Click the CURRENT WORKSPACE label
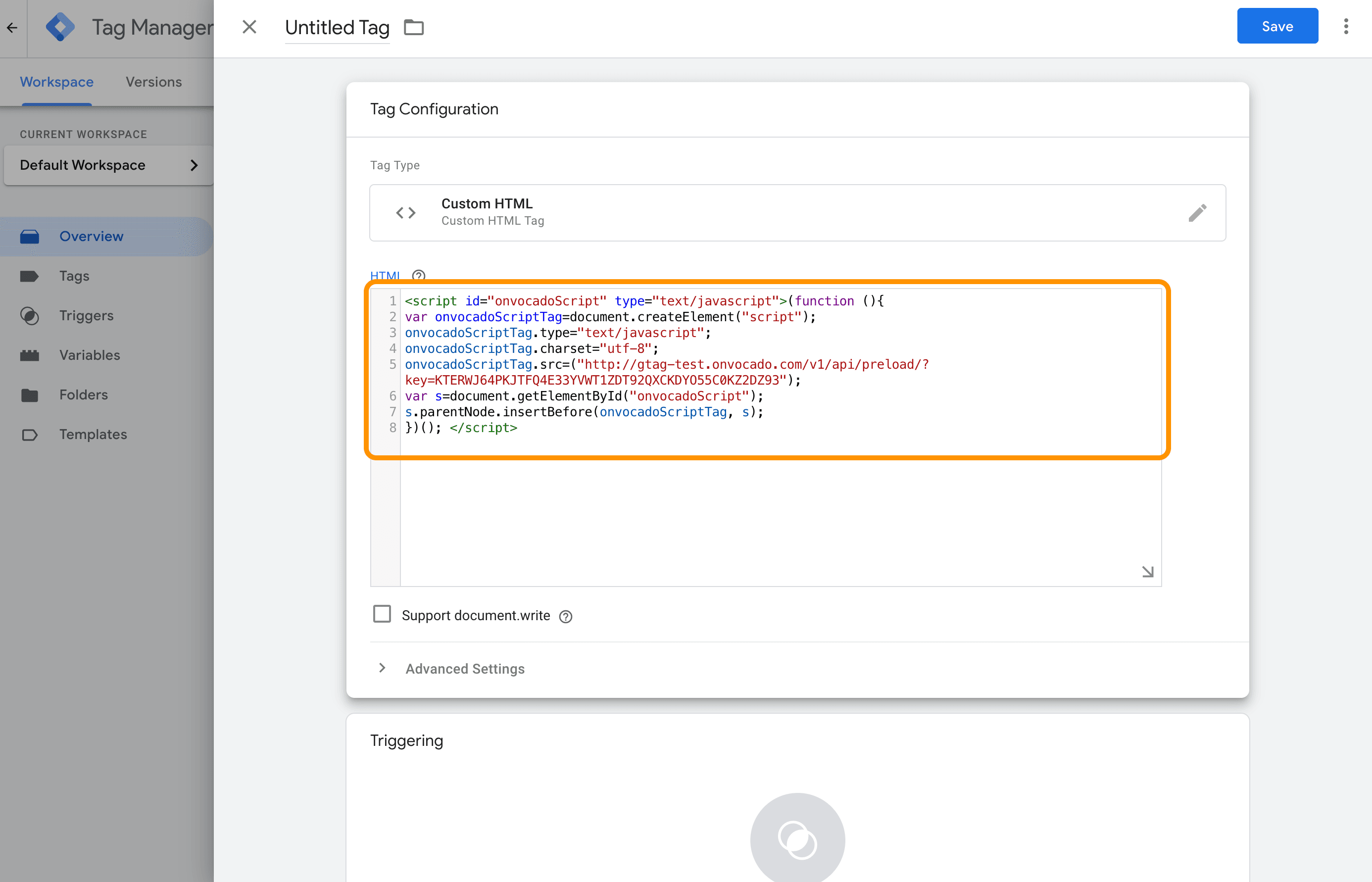The image size is (1372, 882). pos(84,134)
